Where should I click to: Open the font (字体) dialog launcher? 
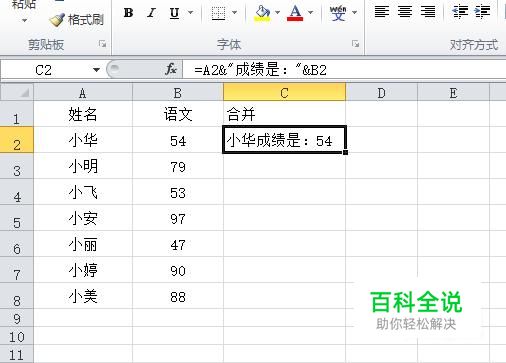(356, 44)
